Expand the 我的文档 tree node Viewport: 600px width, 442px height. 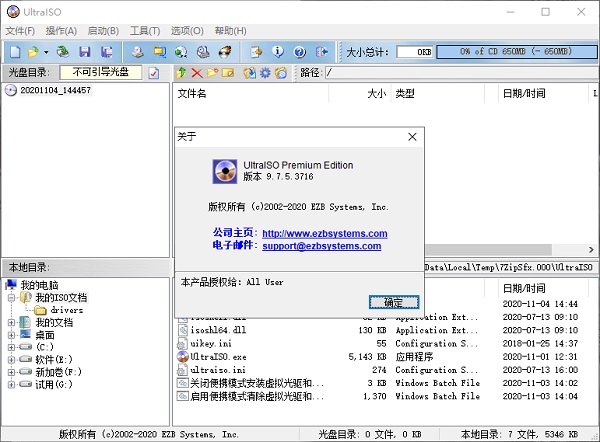point(11,323)
